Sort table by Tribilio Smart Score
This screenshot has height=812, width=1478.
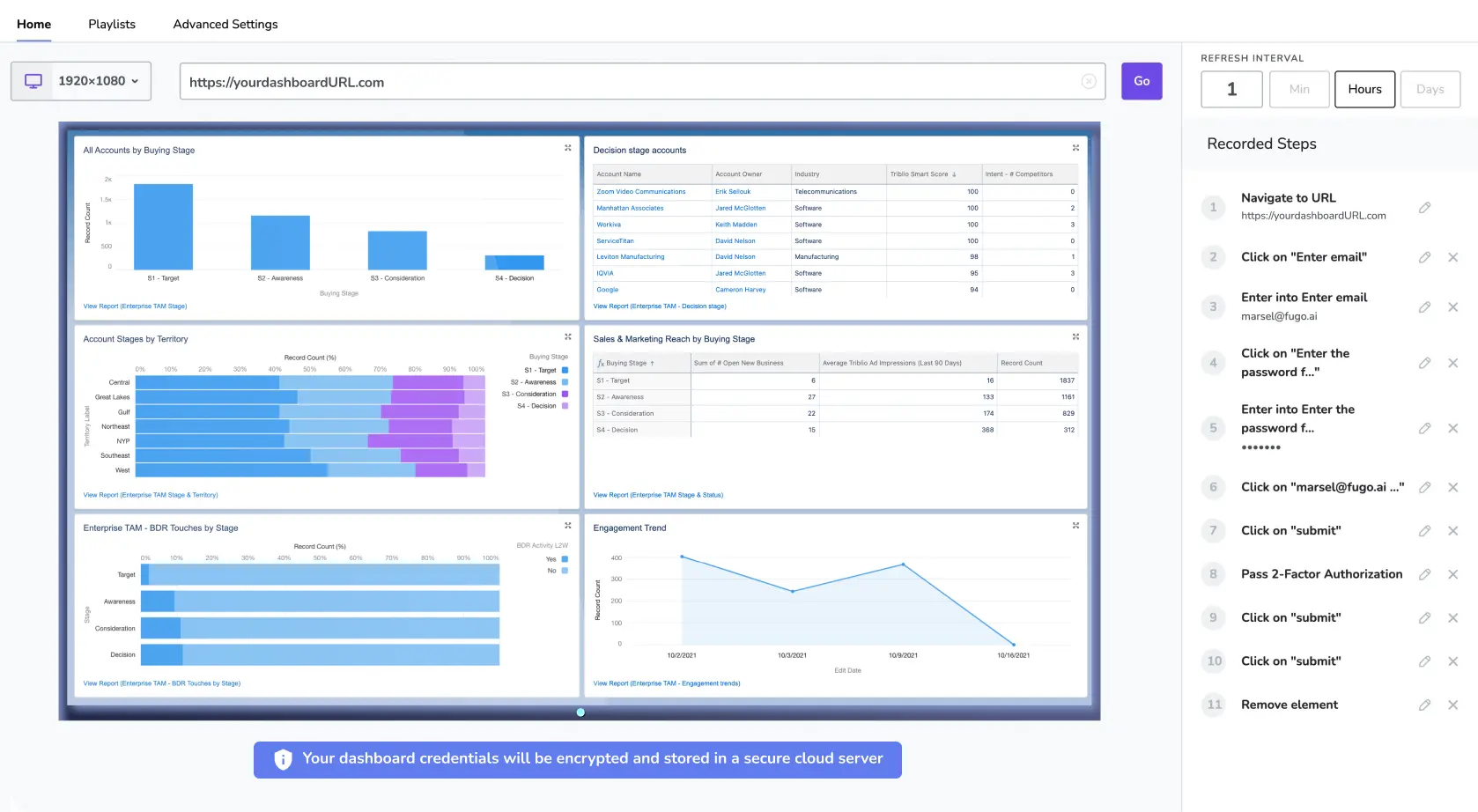click(x=934, y=174)
